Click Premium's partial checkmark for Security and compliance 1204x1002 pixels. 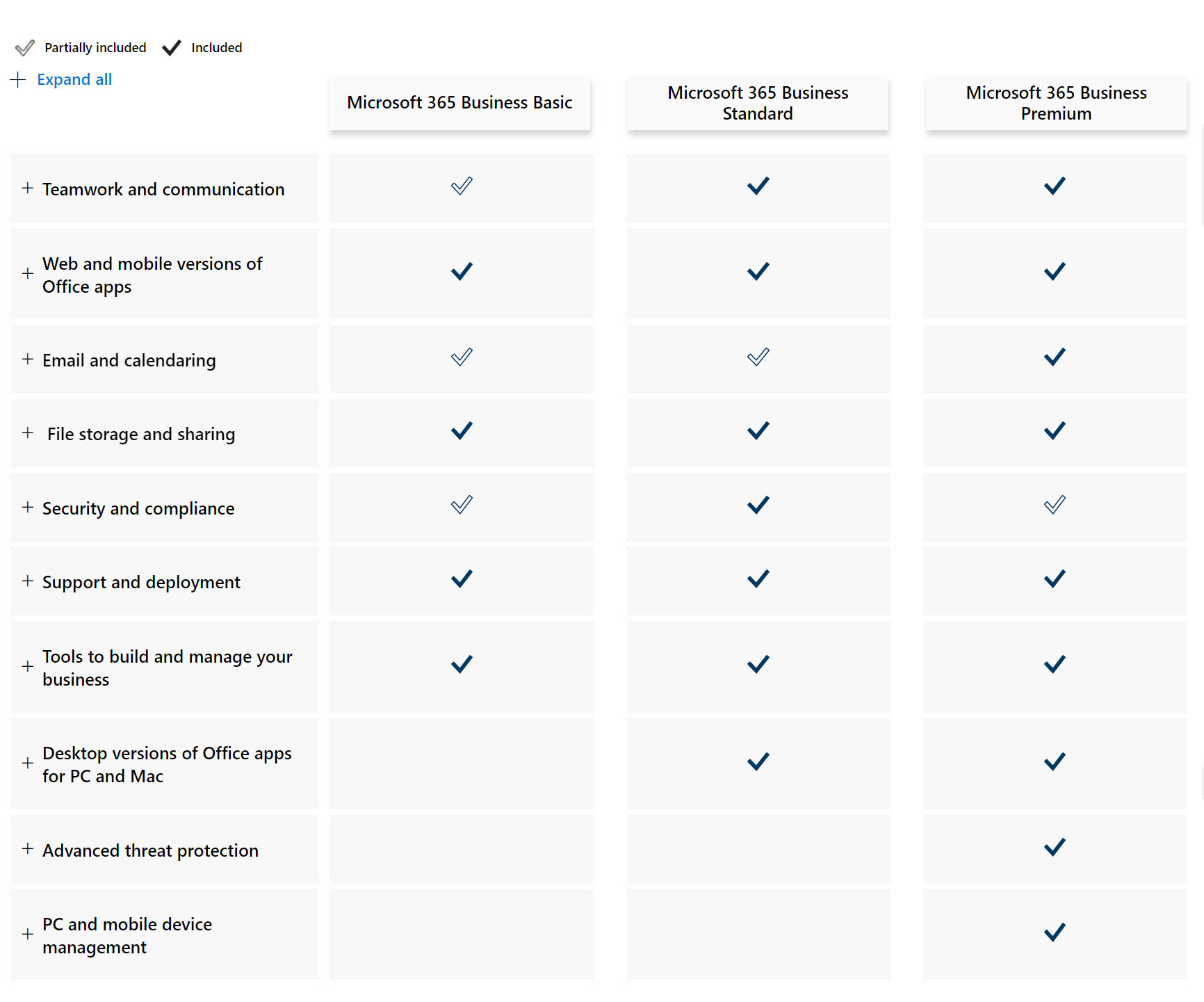(1055, 505)
